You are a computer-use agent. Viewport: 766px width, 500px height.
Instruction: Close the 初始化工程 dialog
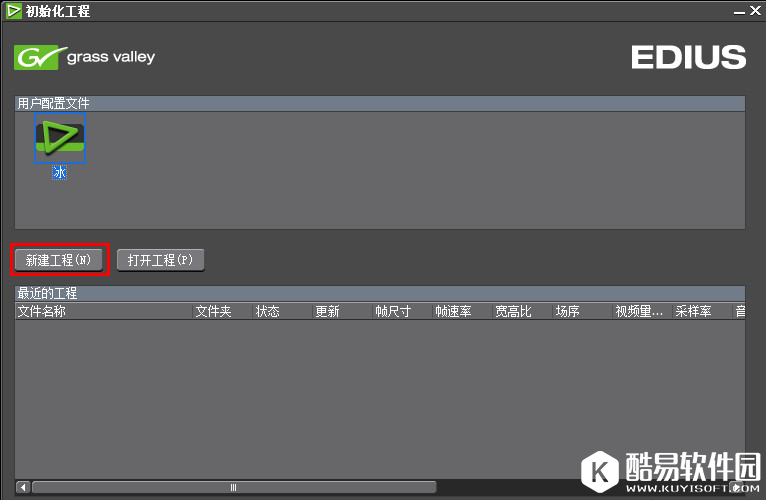(x=755, y=11)
